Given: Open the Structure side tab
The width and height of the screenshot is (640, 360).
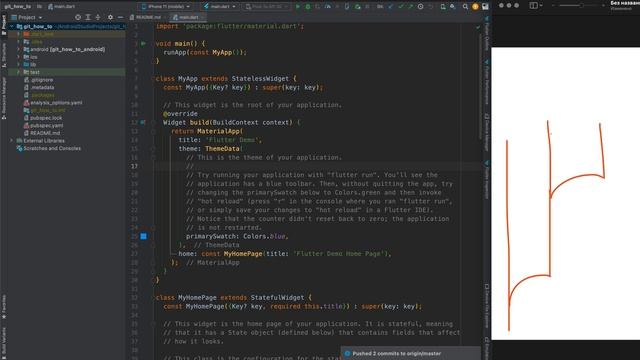Looking at the screenshot, I should 4,56.
